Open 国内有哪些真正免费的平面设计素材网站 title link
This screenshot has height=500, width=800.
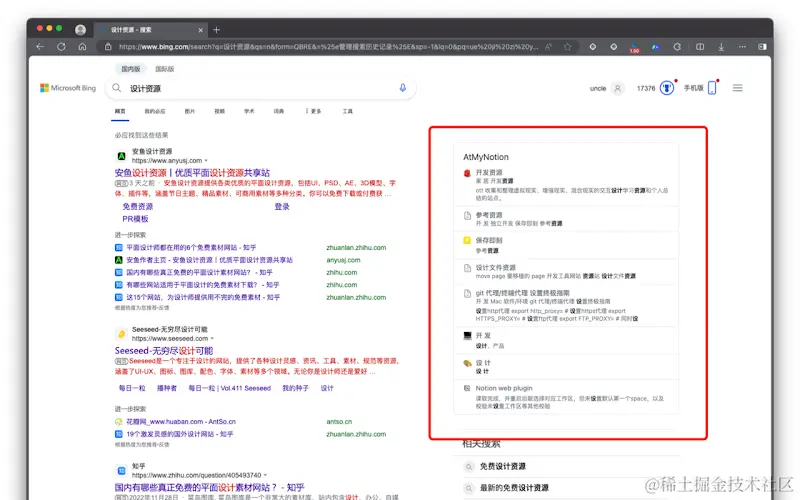tap(209, 488)
